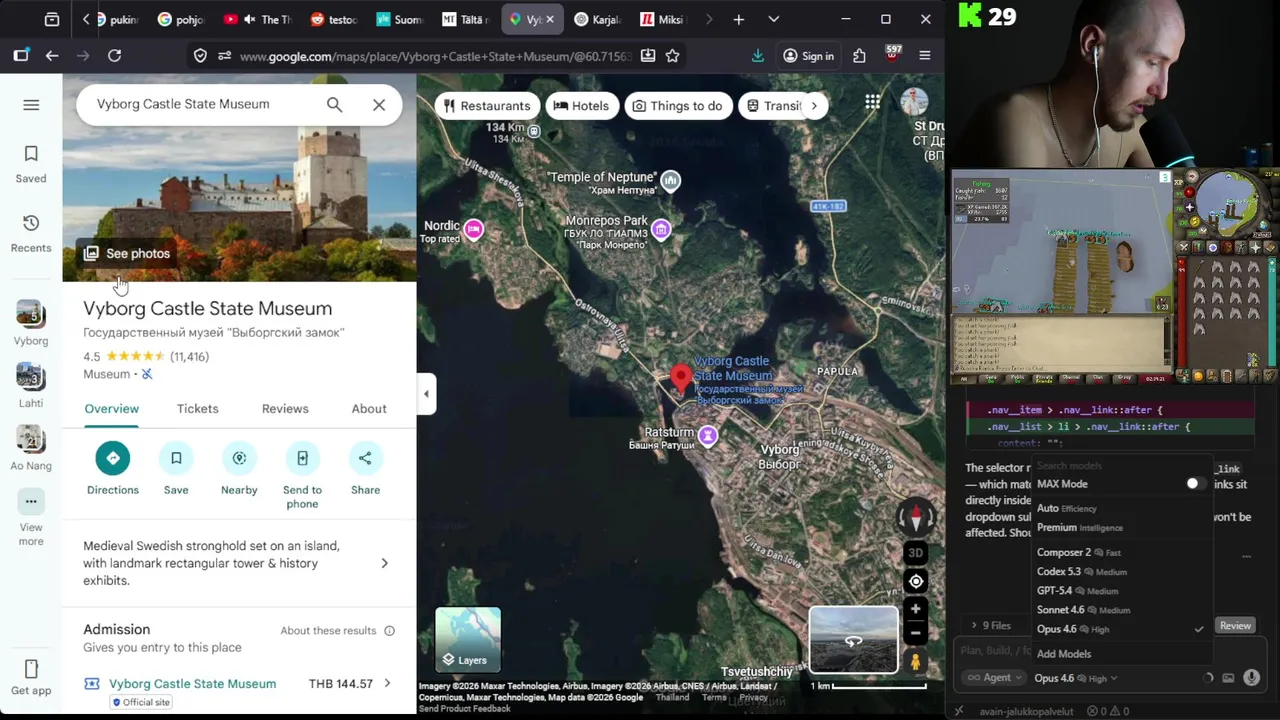Filter map by Restaurants
The image size is (1280, 720).
point(487,106)
